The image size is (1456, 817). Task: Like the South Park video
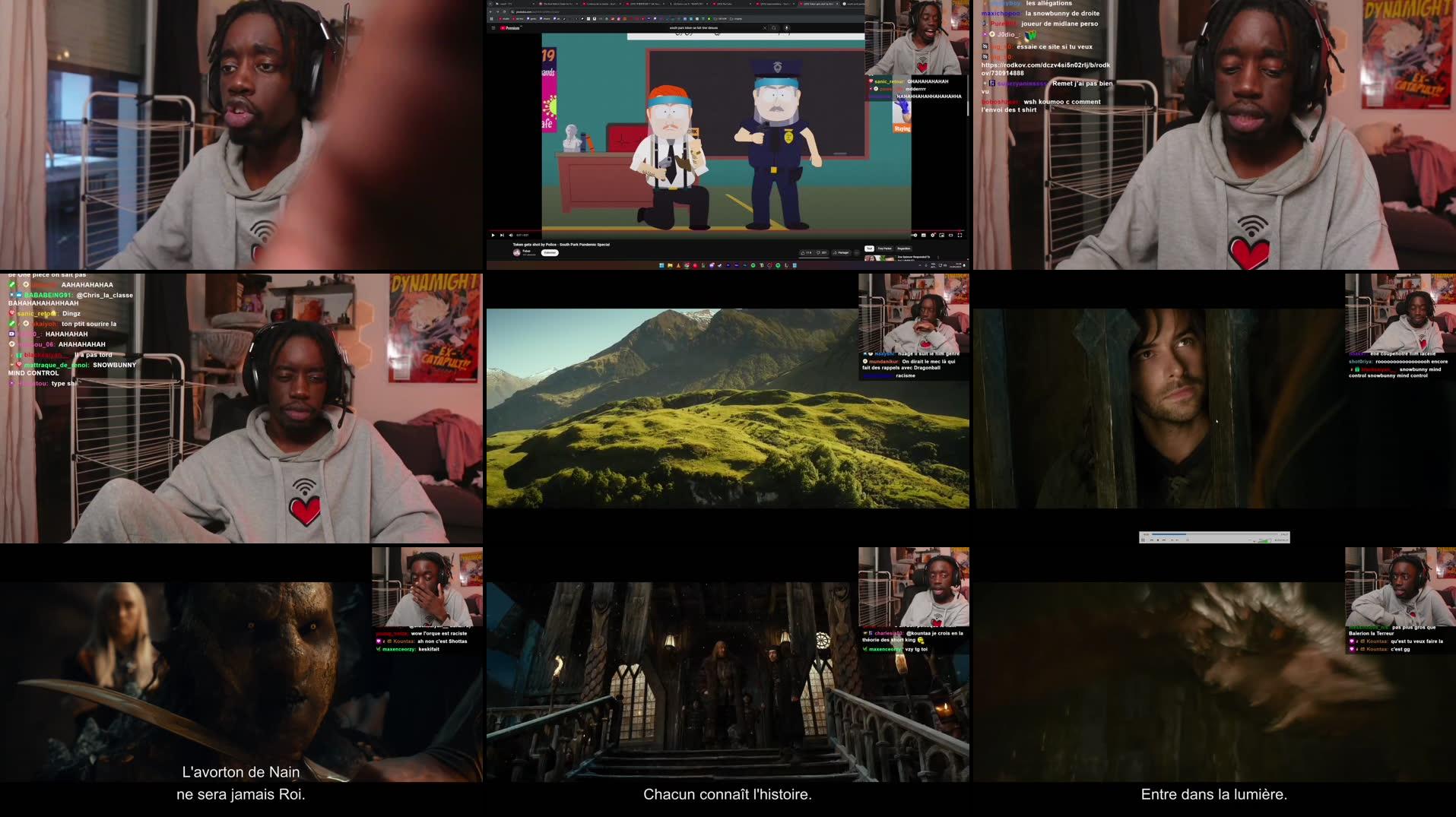tap(805, 252)
